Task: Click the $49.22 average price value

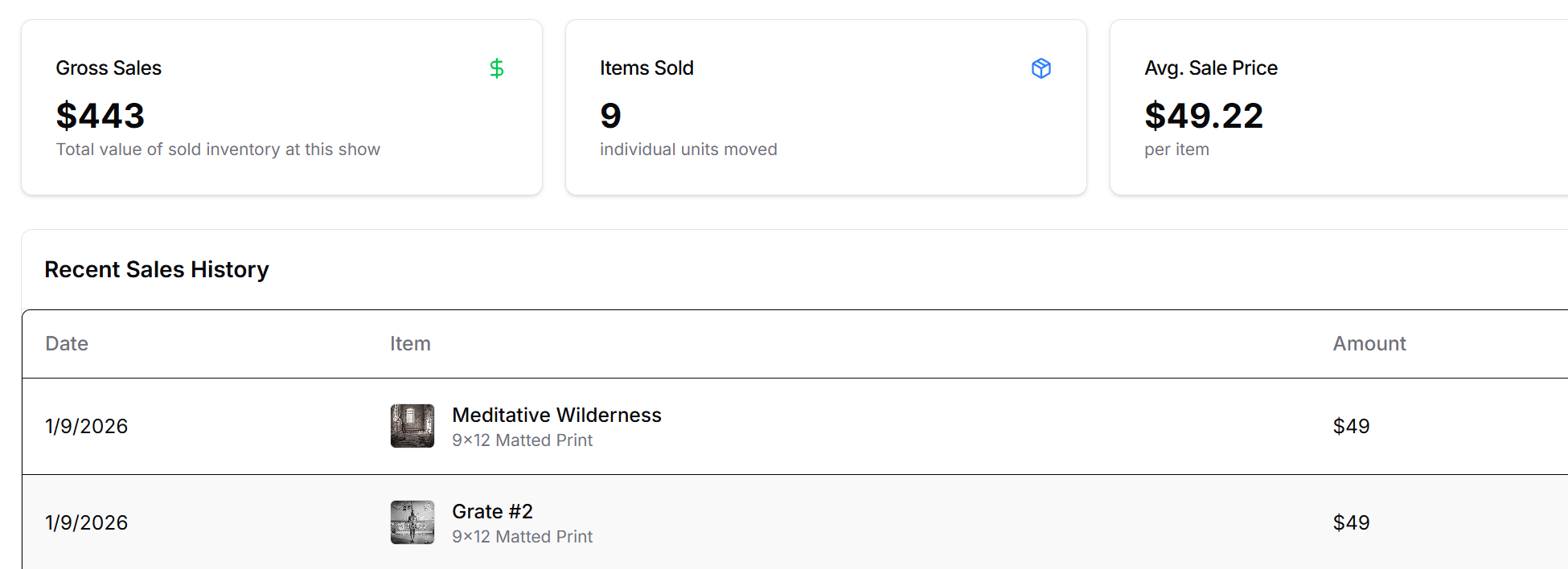Action: coord(1203,116)
